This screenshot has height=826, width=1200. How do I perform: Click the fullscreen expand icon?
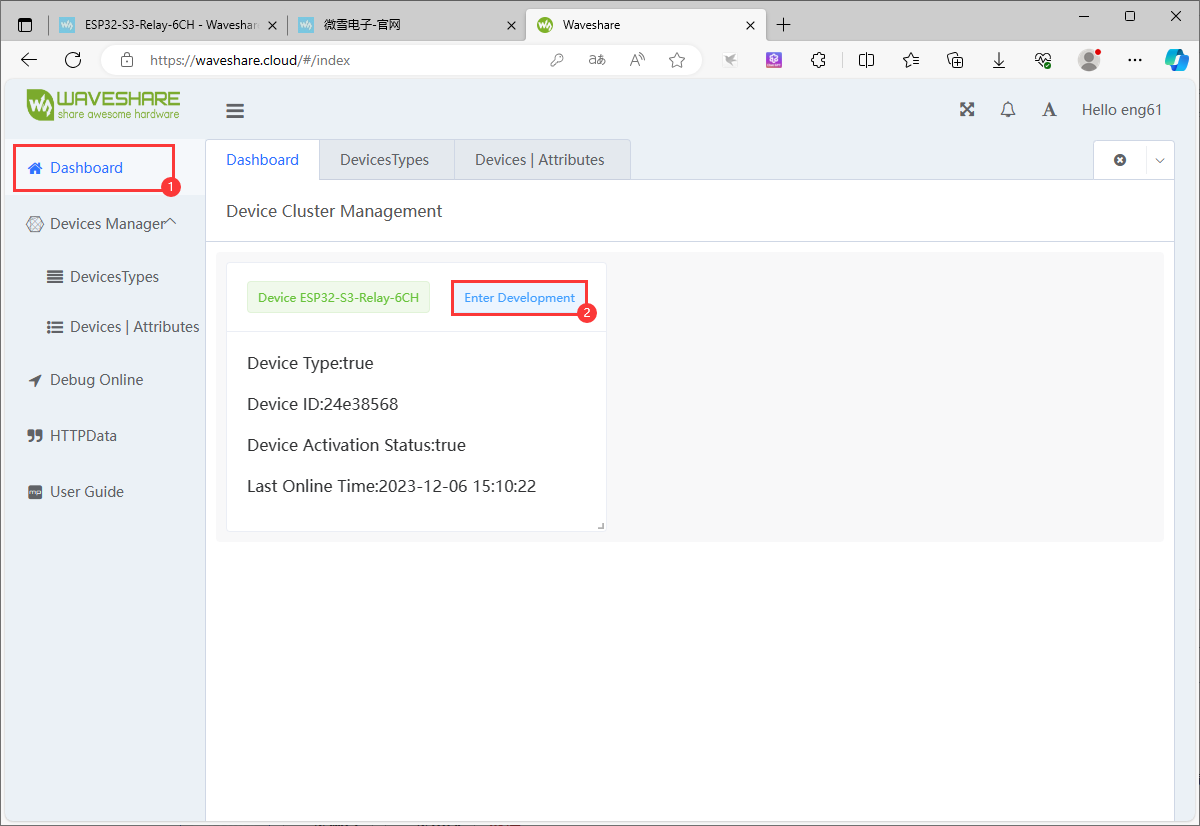[x=967, y=110]
